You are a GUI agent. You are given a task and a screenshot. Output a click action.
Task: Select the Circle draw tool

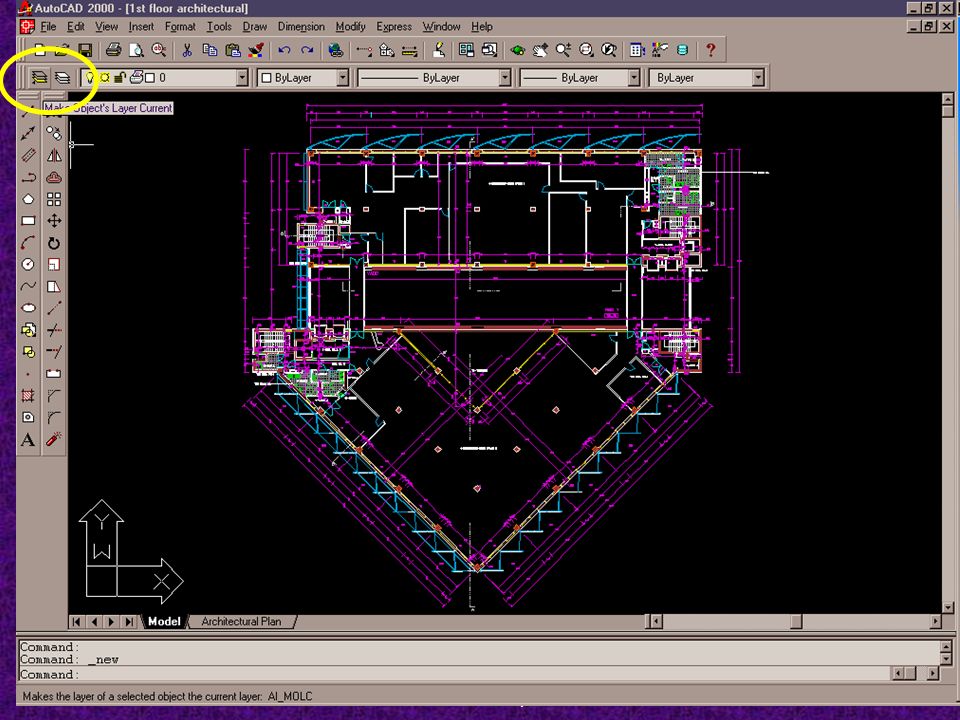(x=28, y=264)
